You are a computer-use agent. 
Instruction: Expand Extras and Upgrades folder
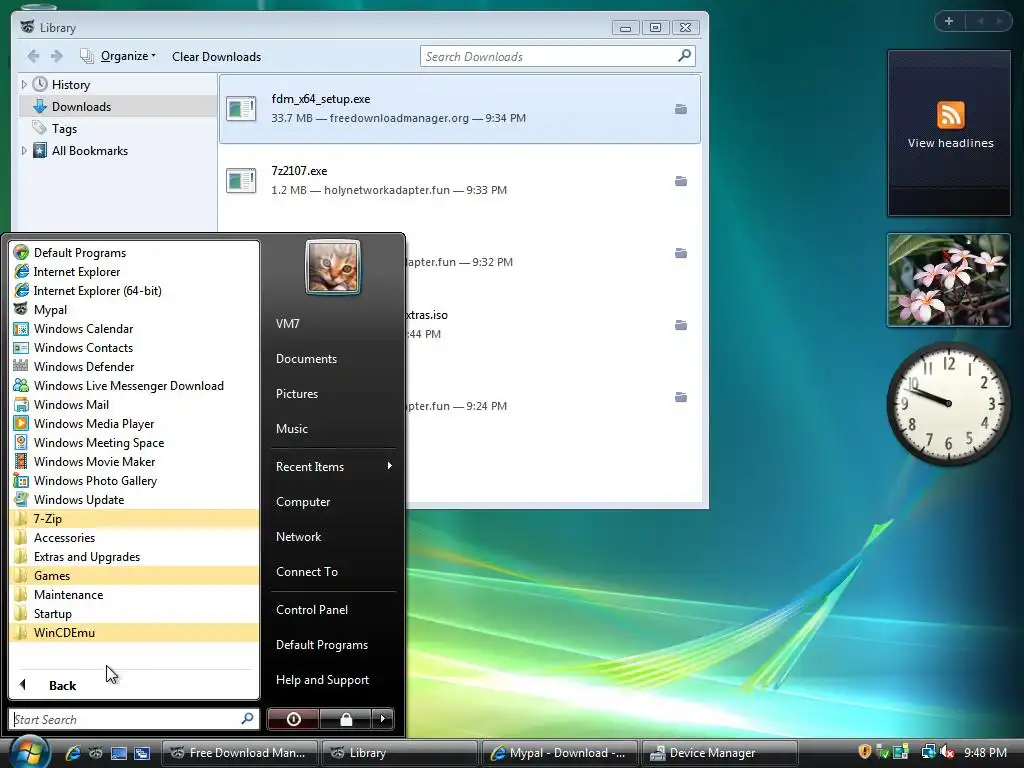tap(135, 556)
